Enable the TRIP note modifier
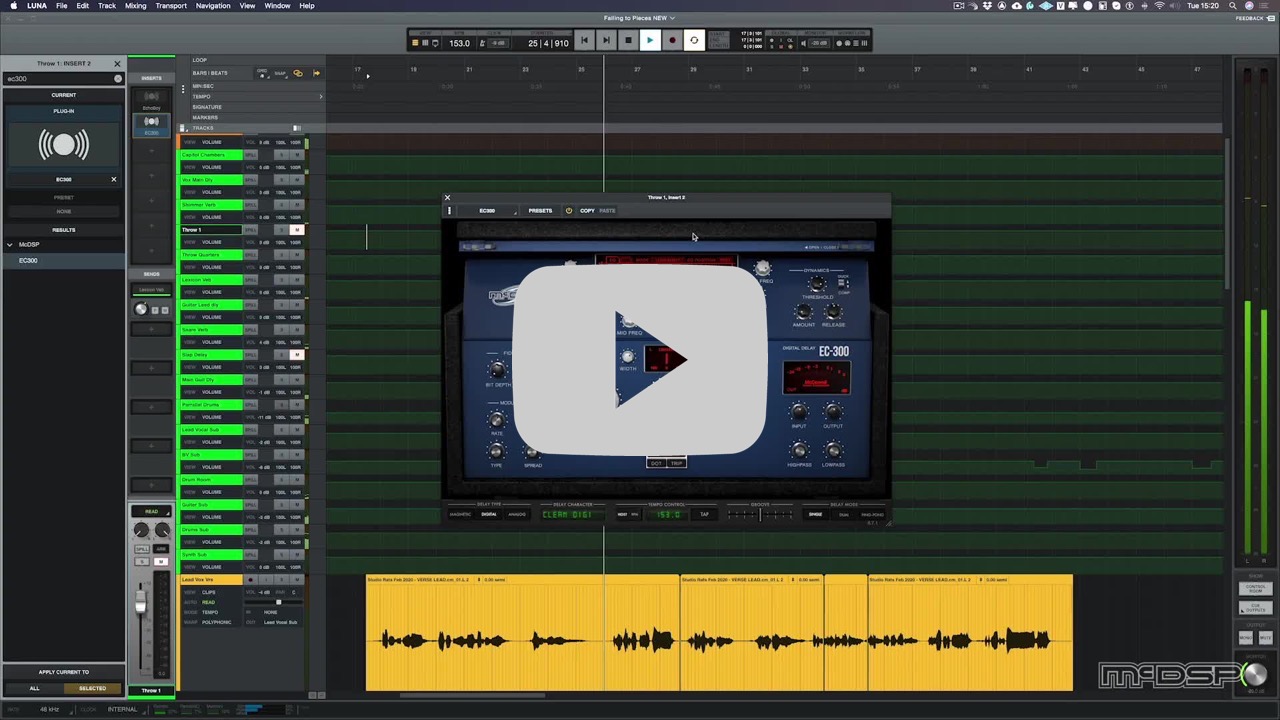The height and width of the screenshot is (720, 1280). (677, 463)
